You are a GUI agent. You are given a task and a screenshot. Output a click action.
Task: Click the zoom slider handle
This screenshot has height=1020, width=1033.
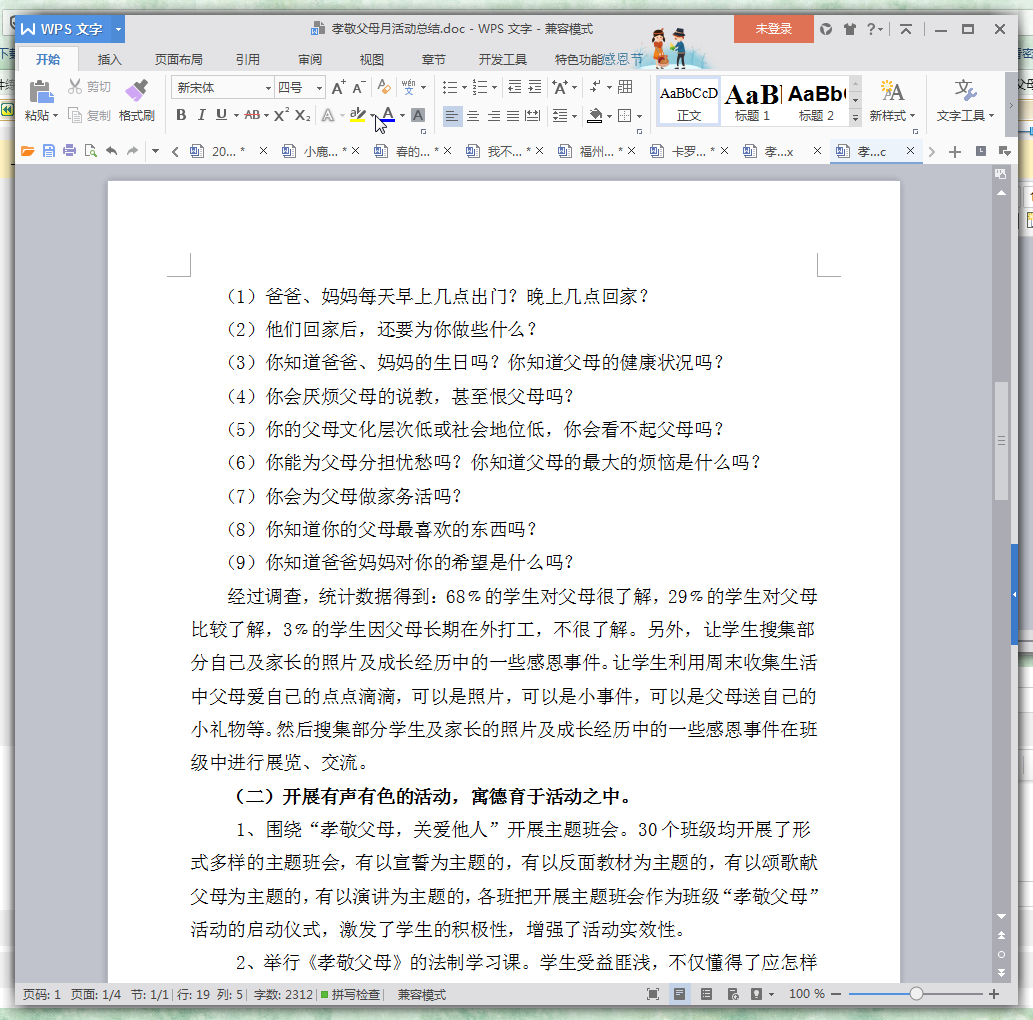click(916, 994)
